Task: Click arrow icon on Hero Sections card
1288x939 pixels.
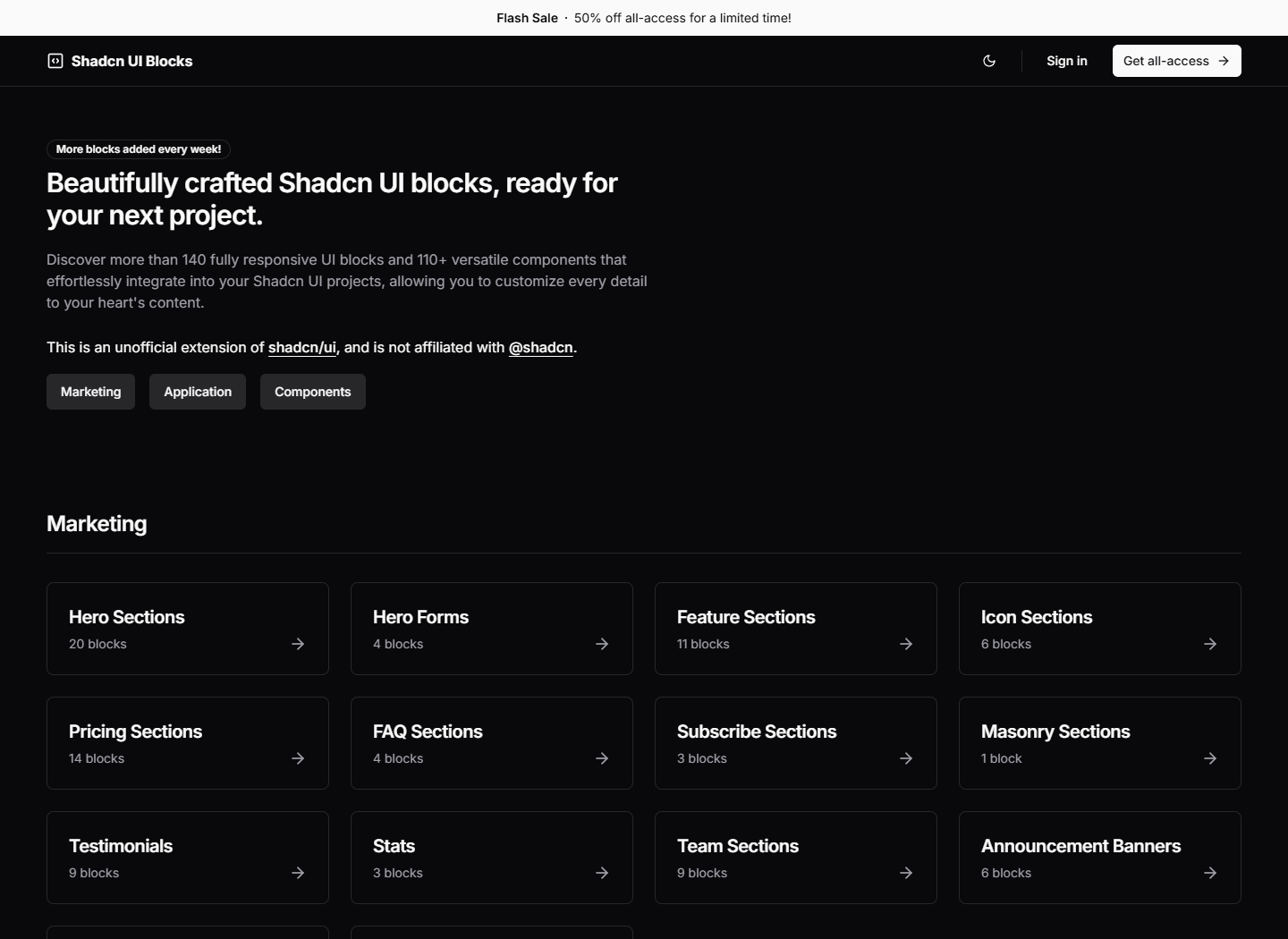Action: [x=298, y=644]
